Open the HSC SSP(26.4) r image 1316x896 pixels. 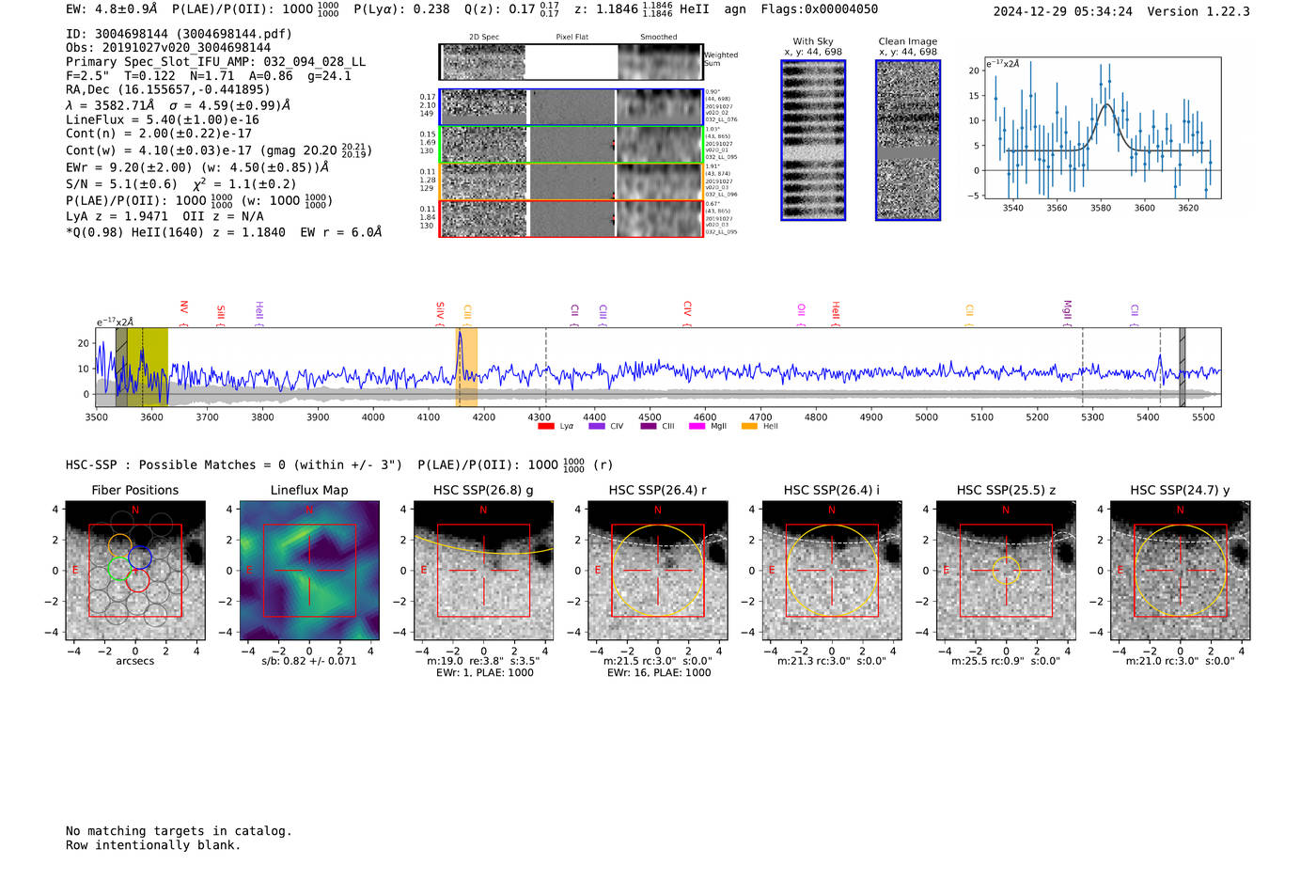click(658, 571)
